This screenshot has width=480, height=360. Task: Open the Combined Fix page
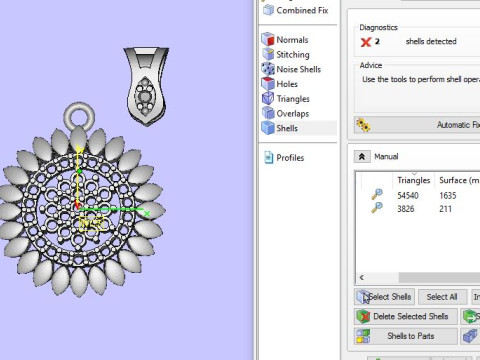pyautogui.click(x=296, y=10)
